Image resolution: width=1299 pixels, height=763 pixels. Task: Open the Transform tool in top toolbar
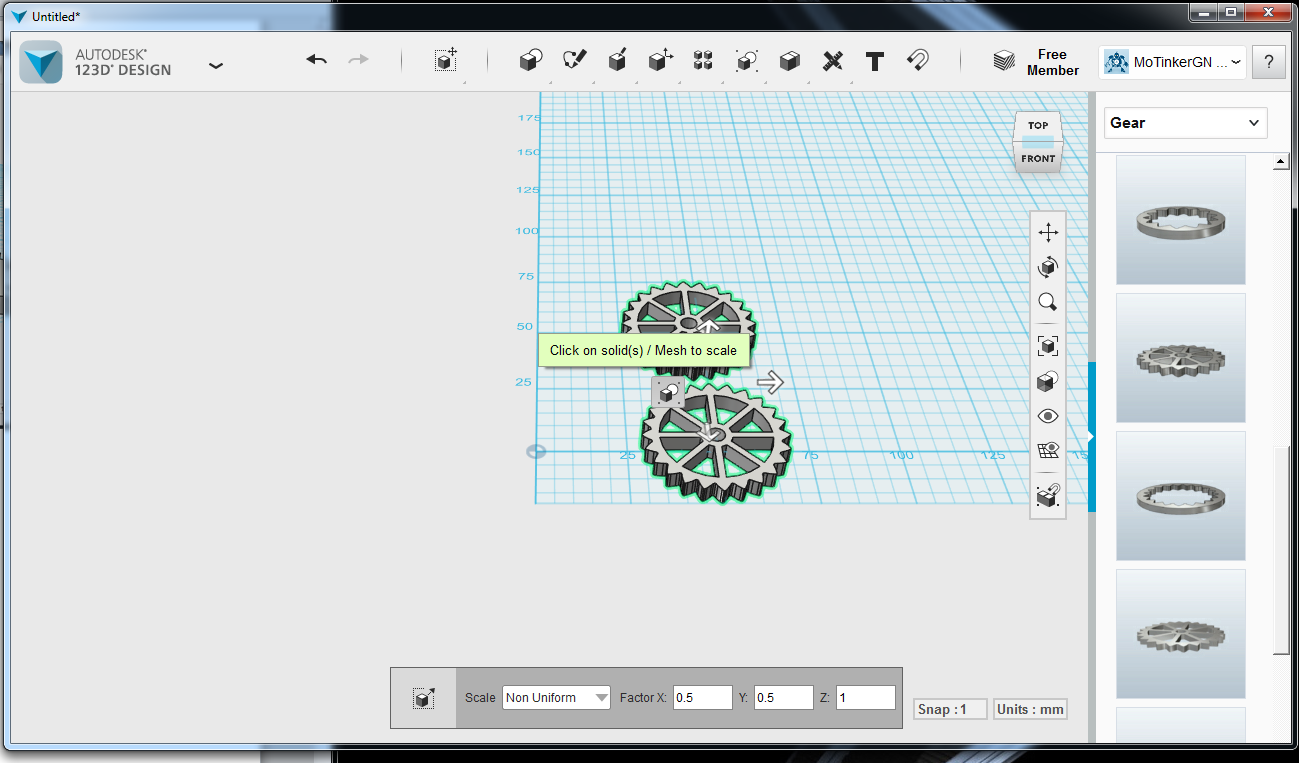(x=446, y=60)
